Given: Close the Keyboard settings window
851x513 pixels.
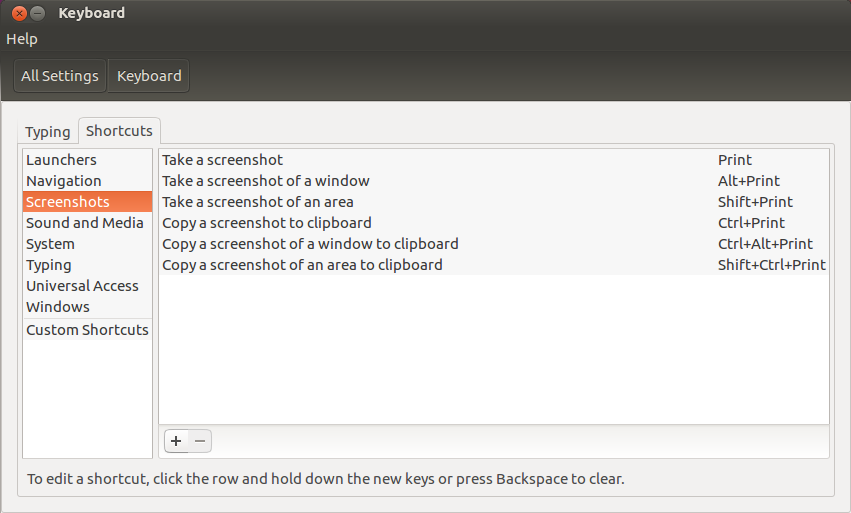Looking at the screenshot, I should pyautogui.click(x=17, y=13).
